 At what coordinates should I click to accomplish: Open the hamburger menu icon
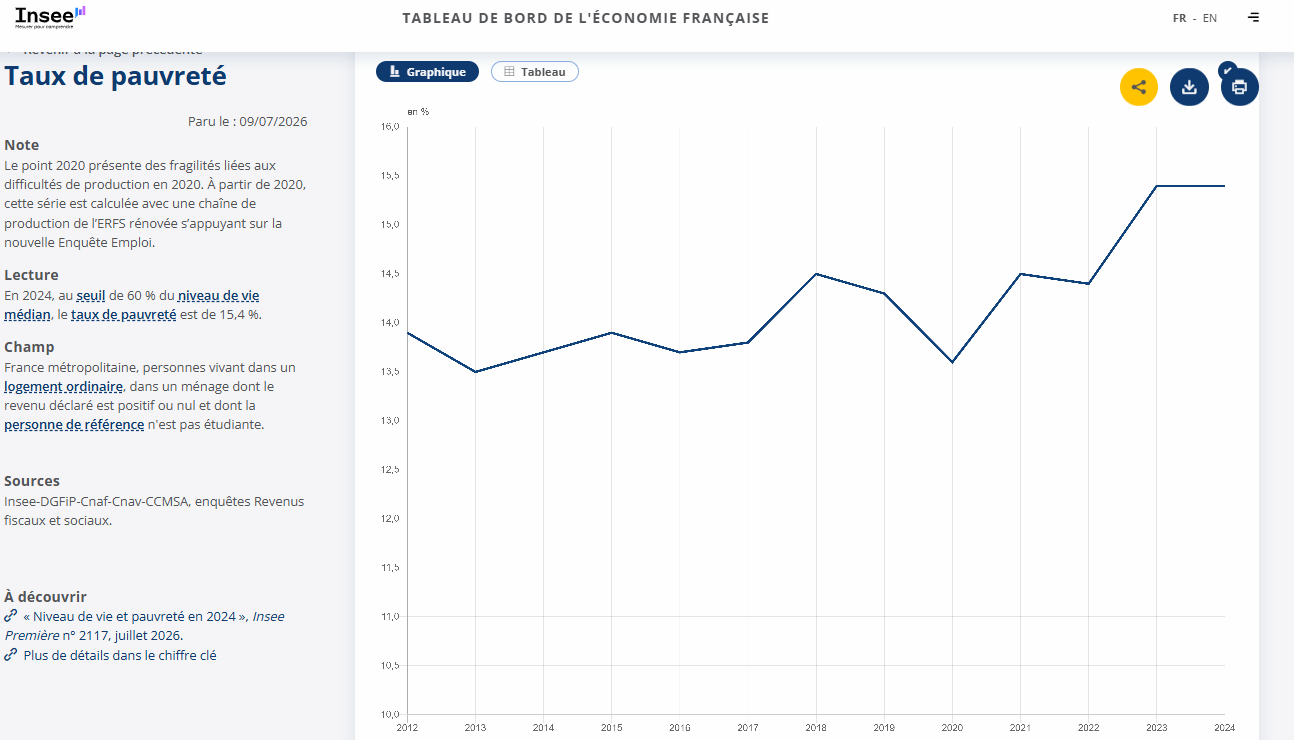pos(1254,18)
